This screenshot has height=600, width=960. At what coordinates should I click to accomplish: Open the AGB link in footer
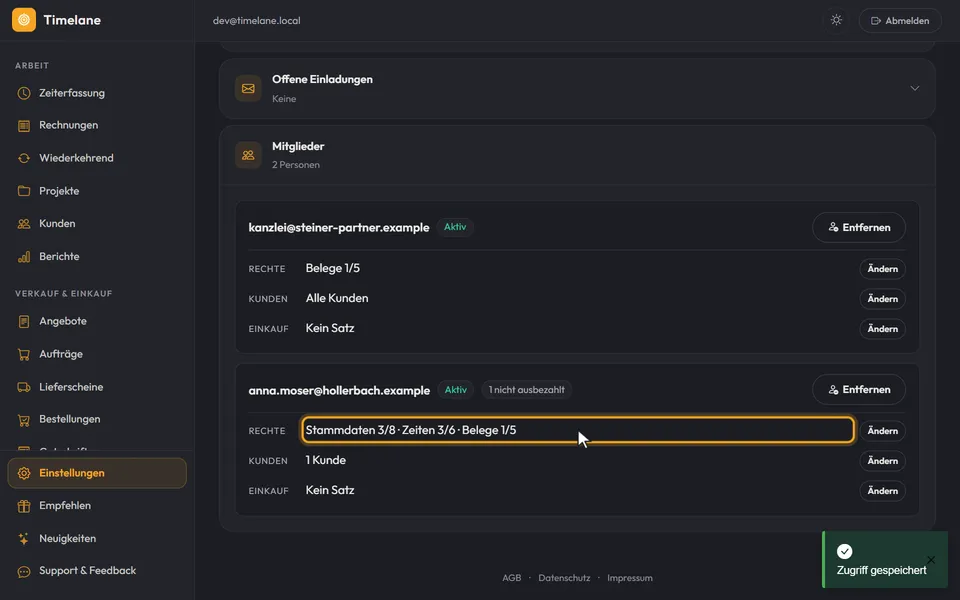512,578
